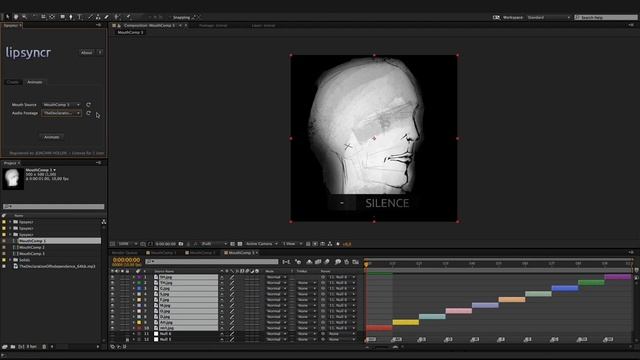Screen dimensions: 640x360
Task: Select the Eraser tool
Action: pyautogui.click(x=107, y=17)
